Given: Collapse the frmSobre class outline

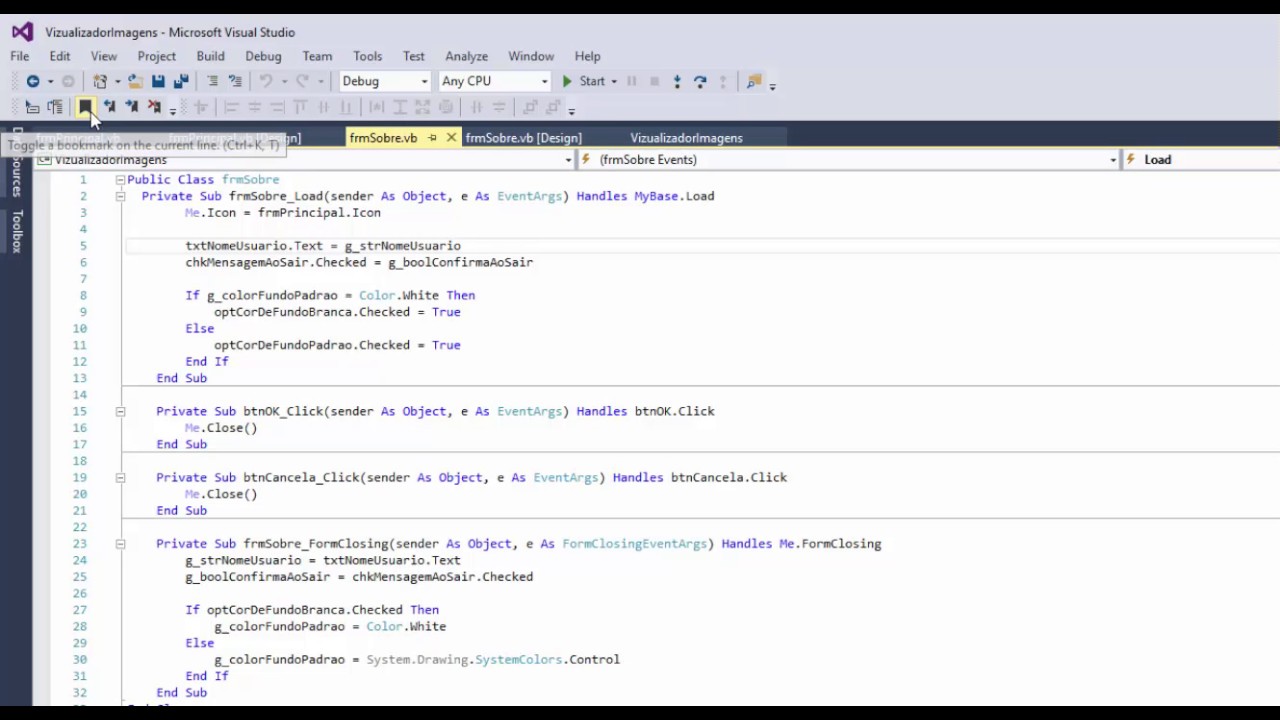Looking at the screenshot, I should click(x=120, y=180).
